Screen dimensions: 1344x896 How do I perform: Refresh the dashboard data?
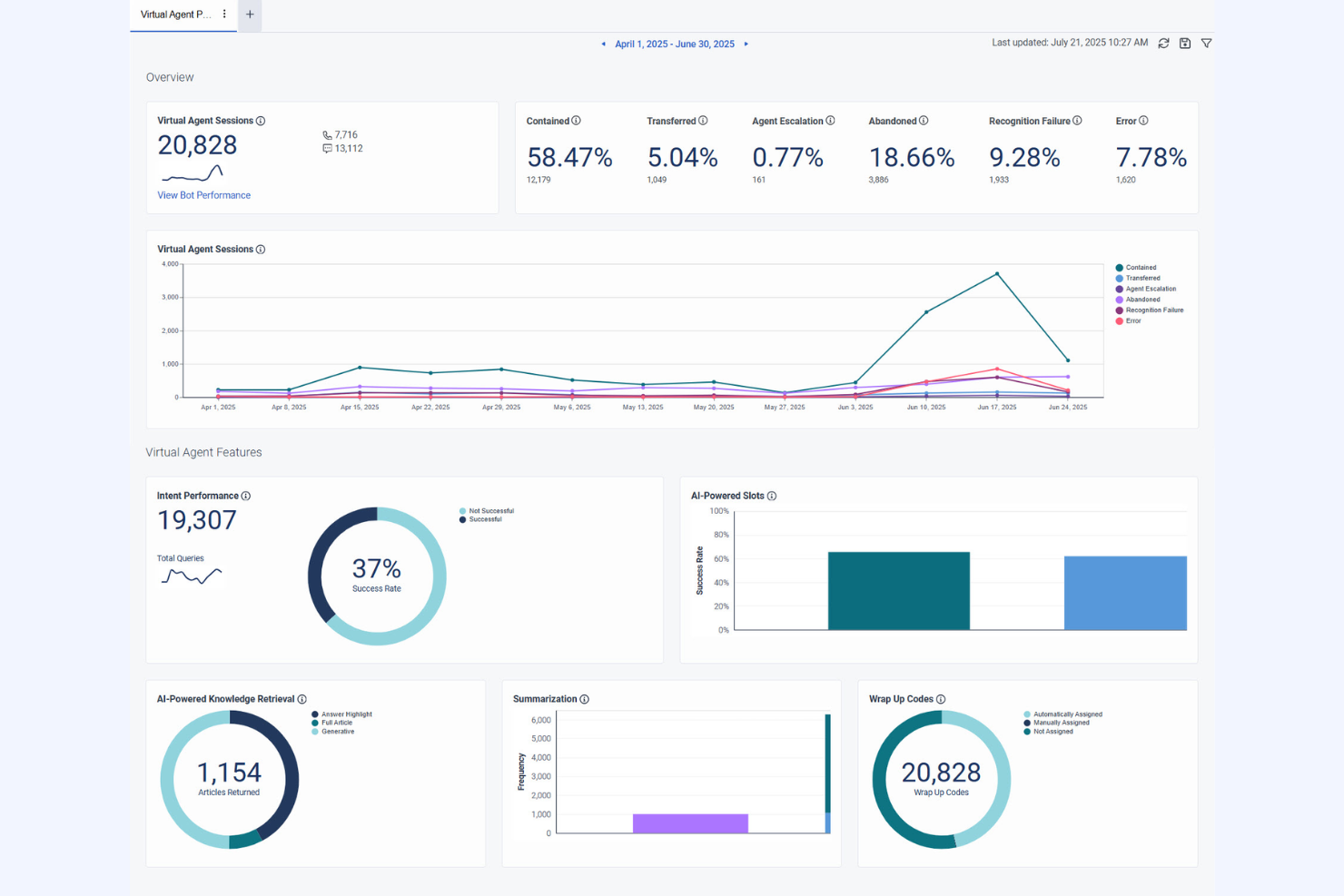coord(1163,44)
